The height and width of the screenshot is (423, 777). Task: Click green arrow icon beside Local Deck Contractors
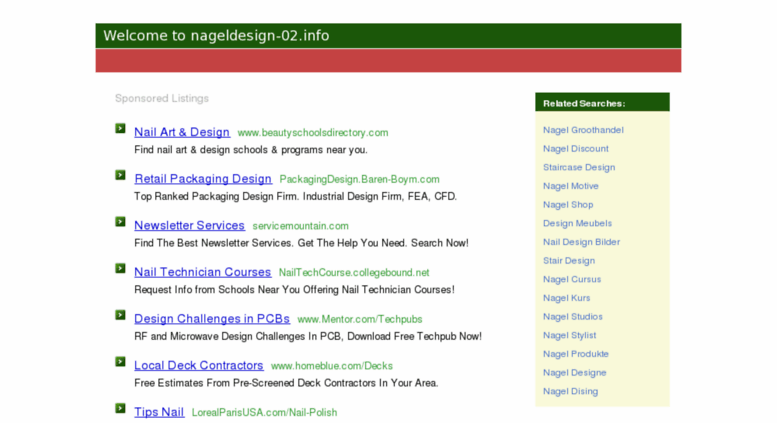[120, 363]
